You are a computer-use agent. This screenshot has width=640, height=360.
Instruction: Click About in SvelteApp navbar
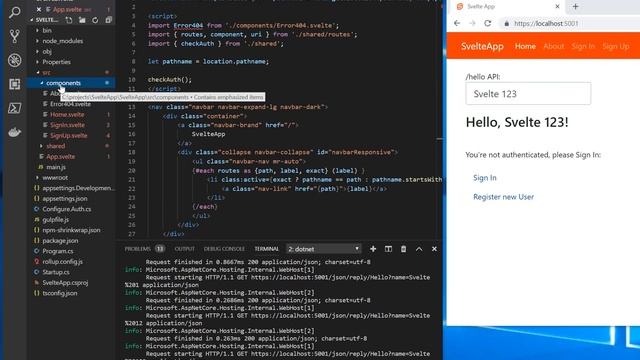[x=553, y=47]
